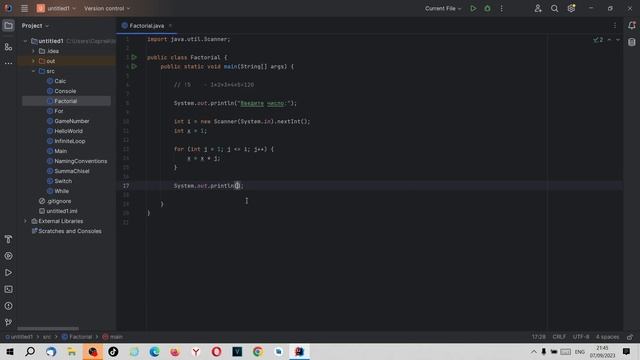Screen dimensions: 640x360
Task: Open the Database tool window icon
Action: (631, 42)
